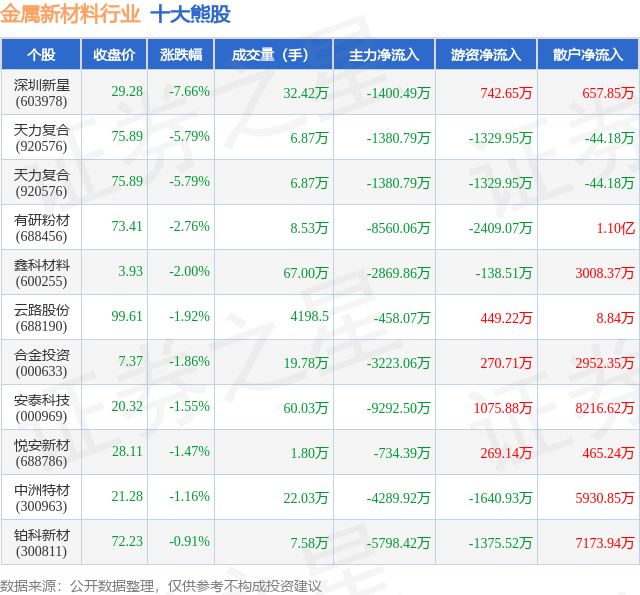
Task: Click closing price 21.28
Action: coord(127,496)
